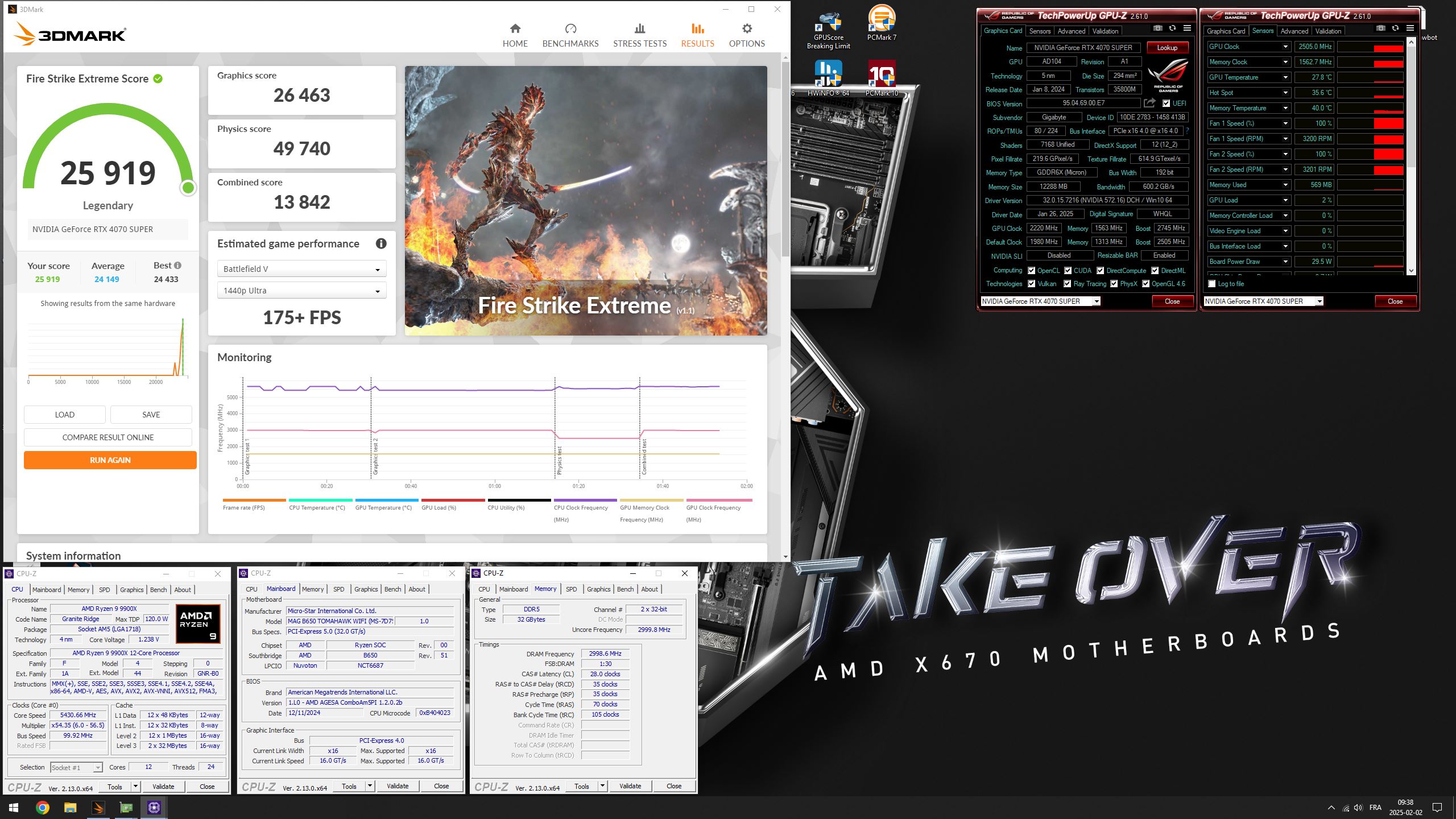The height and width of the screenshot is (819, 1456).
Task: Open Chrome from the taskbar
Action: pyautogui.click(x=42, y=808)
